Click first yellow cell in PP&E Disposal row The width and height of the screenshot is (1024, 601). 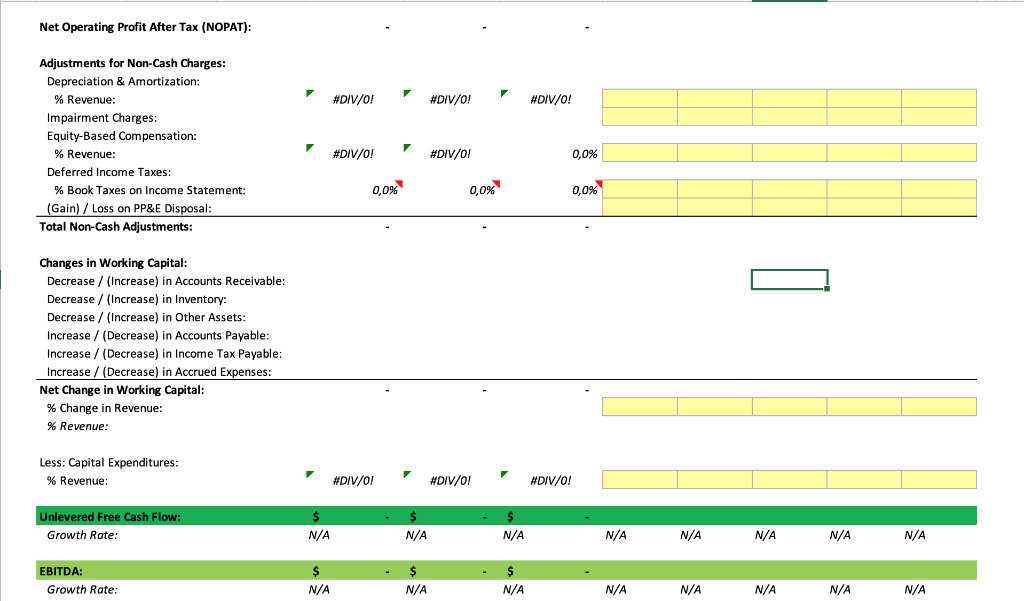[640, 207]
